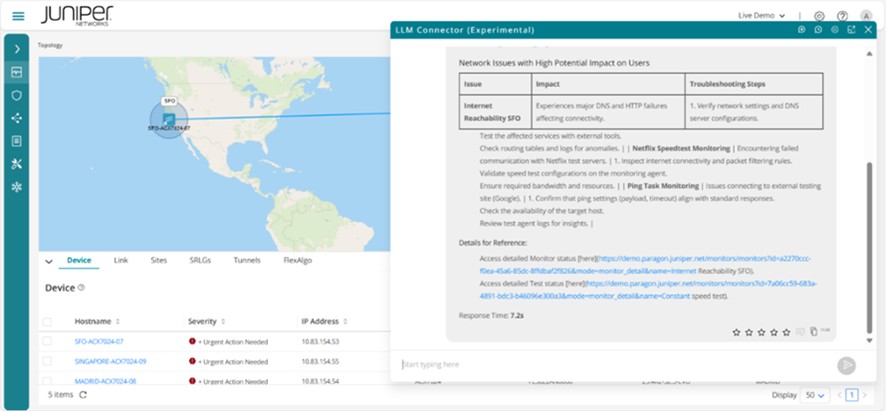
Task: Check the SFO-ACX7024-07 row checkbox
Action: click(x=48, y=341)
